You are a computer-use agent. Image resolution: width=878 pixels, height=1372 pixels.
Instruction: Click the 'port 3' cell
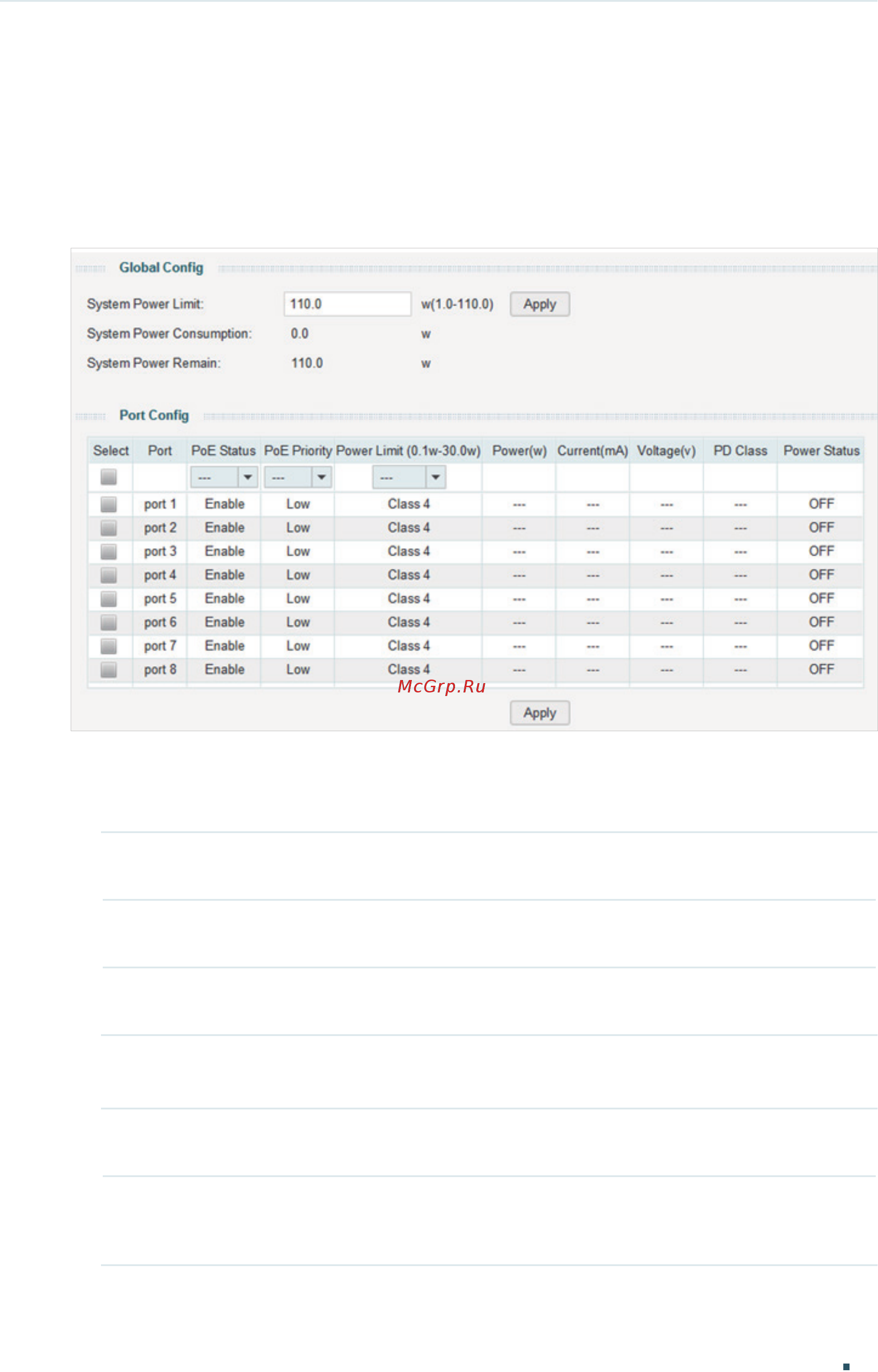tap(160, 552)
